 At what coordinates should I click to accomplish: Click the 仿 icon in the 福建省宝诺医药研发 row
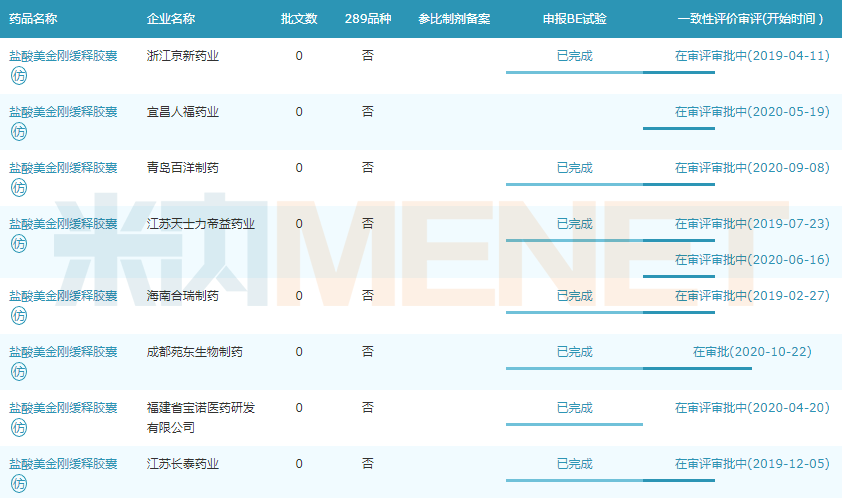point(19,428)
